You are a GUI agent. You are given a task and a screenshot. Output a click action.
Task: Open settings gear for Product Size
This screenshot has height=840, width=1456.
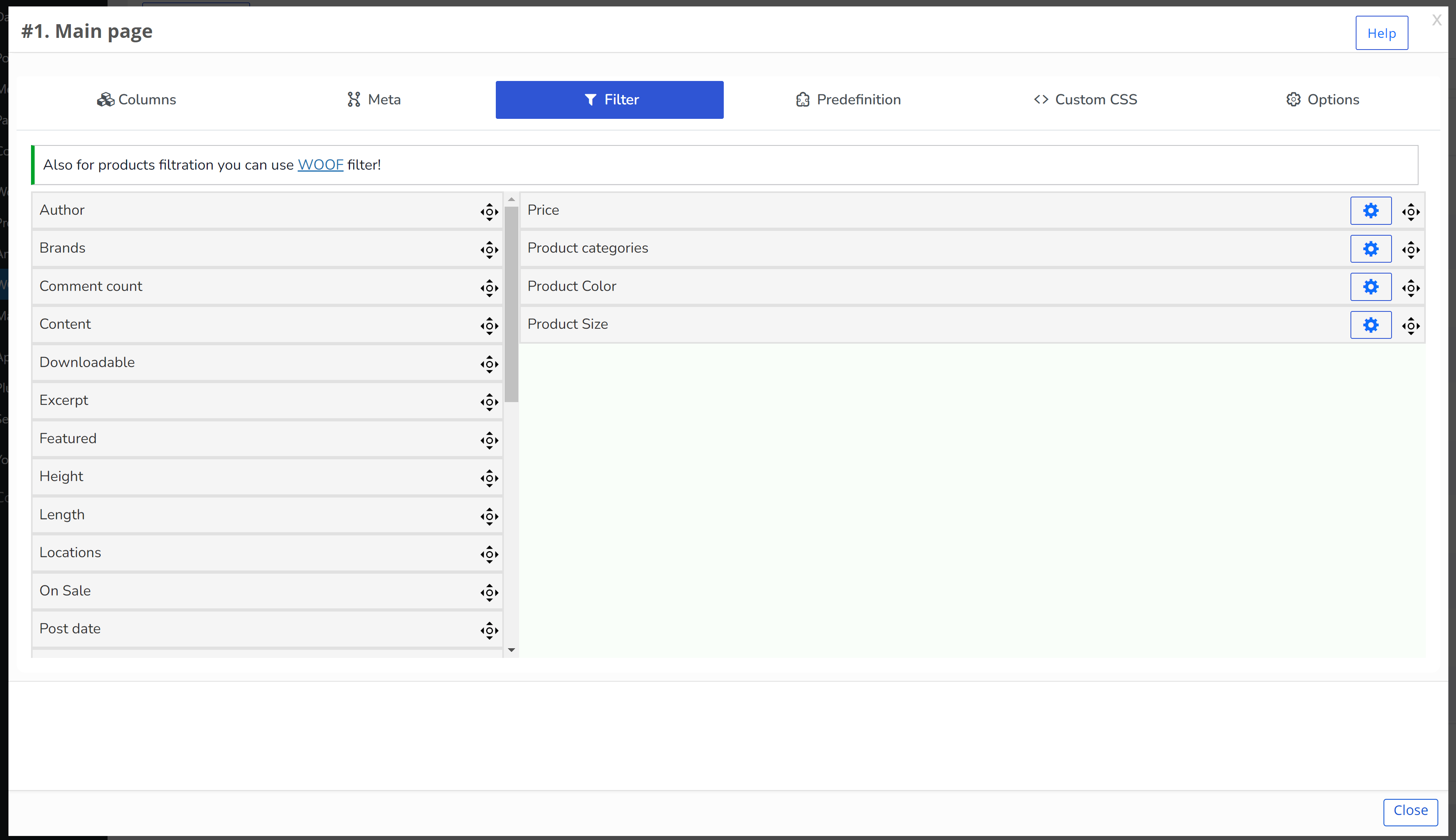coord(1371,325)
